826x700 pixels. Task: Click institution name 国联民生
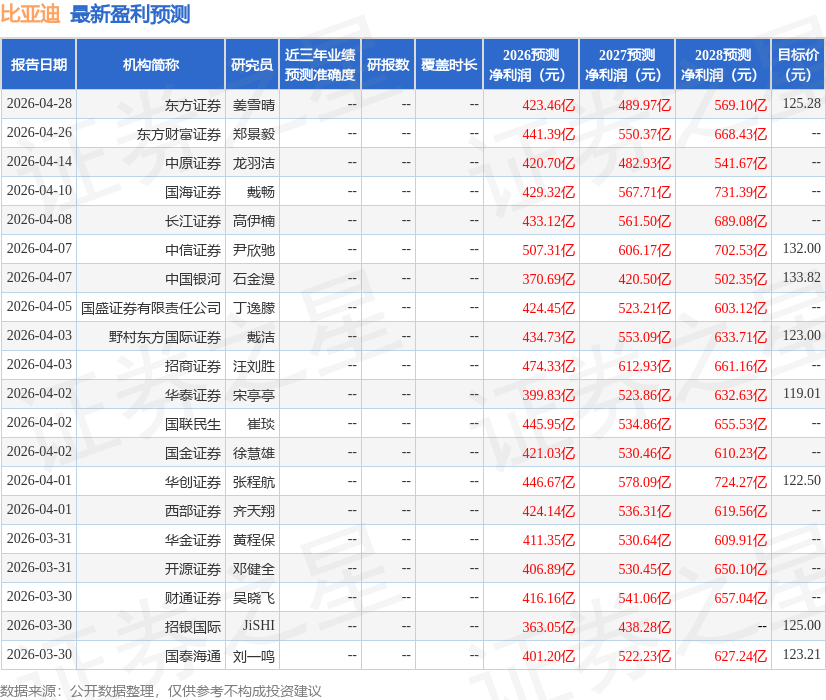point(192,424)
